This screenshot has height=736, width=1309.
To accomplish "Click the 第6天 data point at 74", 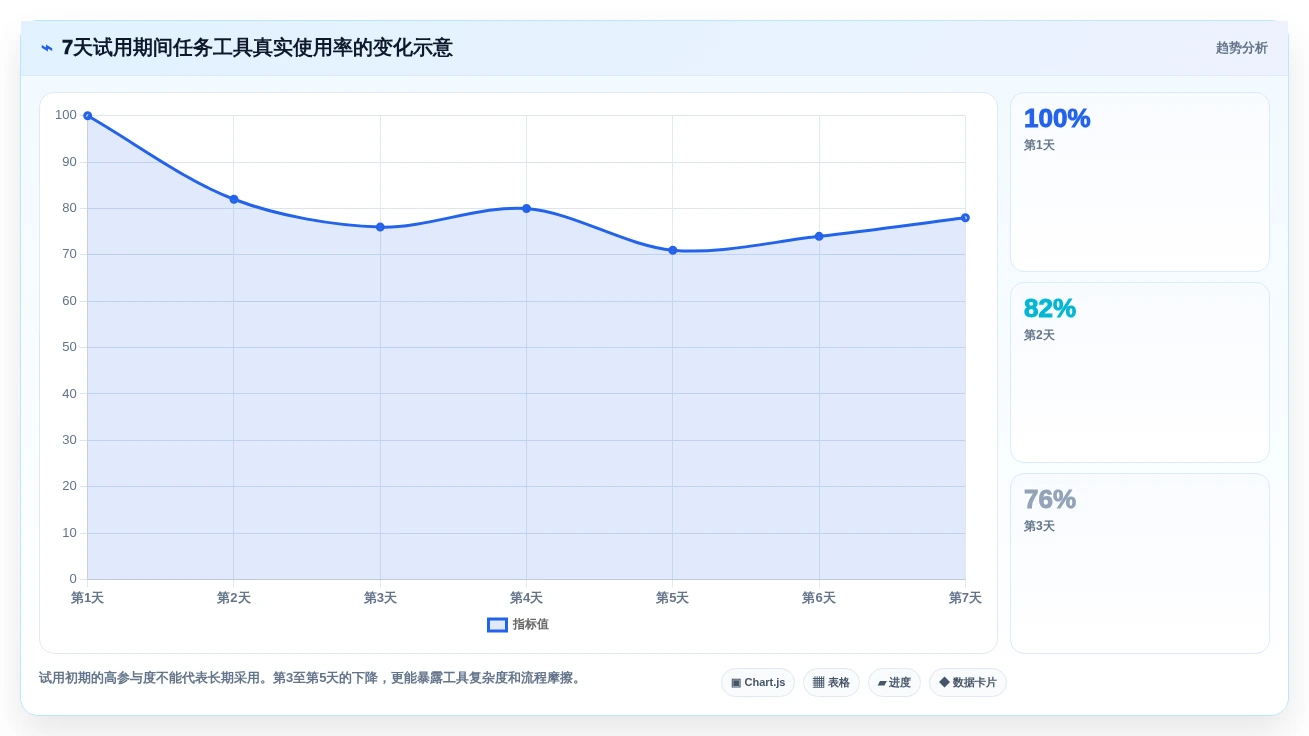I will point(819,236).
